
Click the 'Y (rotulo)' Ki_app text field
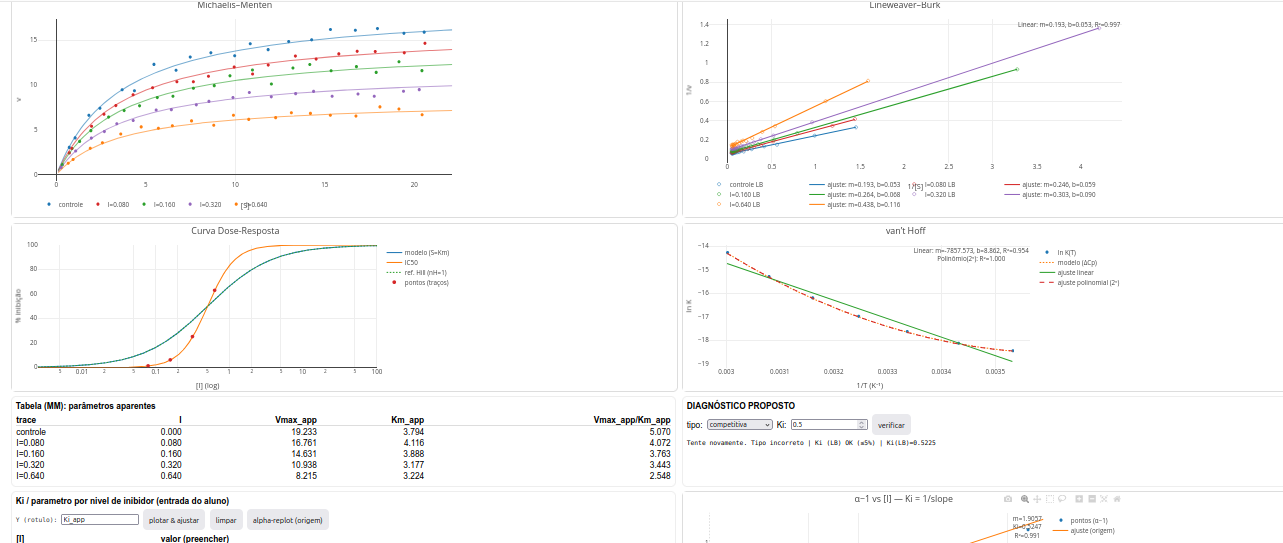[99, 520]
